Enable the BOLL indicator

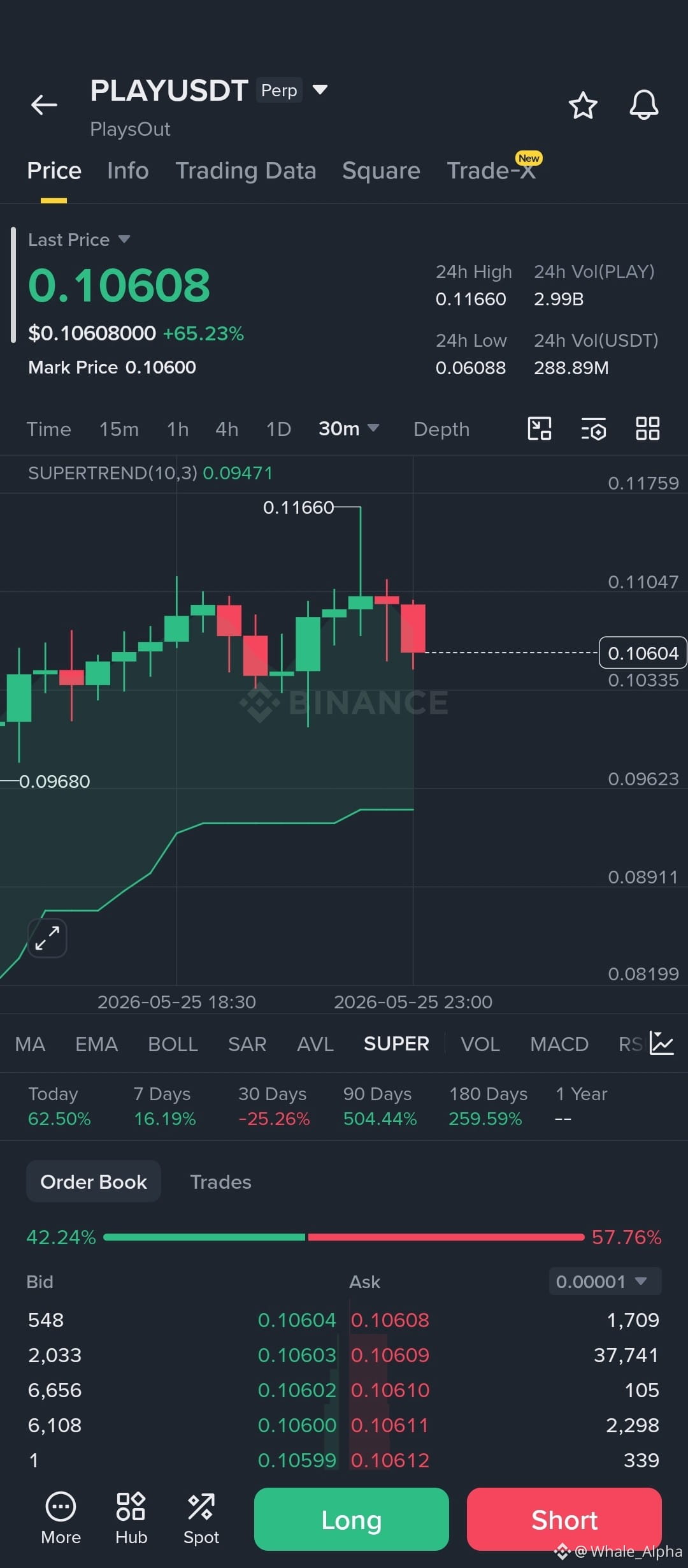(173, 1044)
